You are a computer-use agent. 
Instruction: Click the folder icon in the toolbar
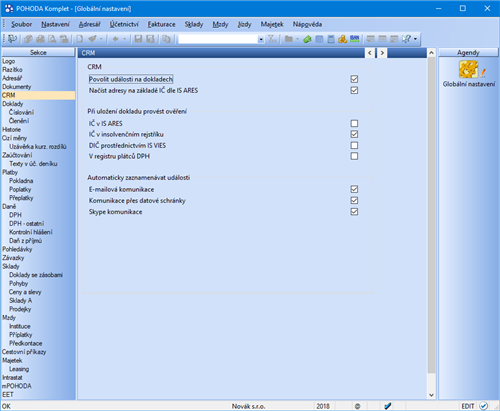pos(289,39)
